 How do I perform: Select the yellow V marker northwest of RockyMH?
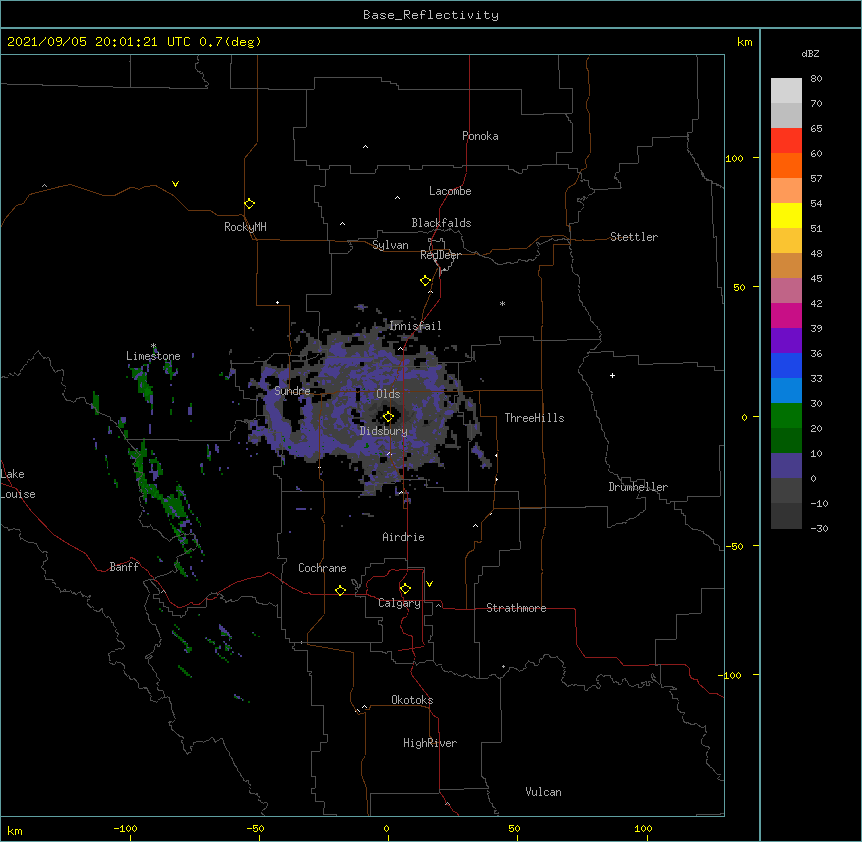click(175, 184)
